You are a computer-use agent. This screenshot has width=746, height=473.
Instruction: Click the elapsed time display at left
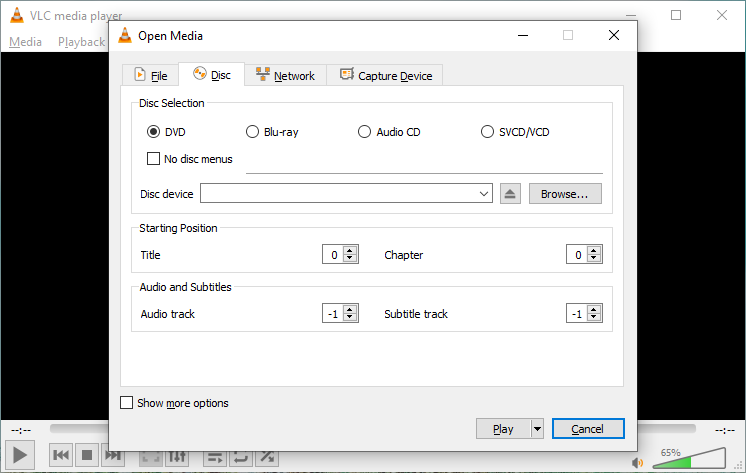click(21, 430)
